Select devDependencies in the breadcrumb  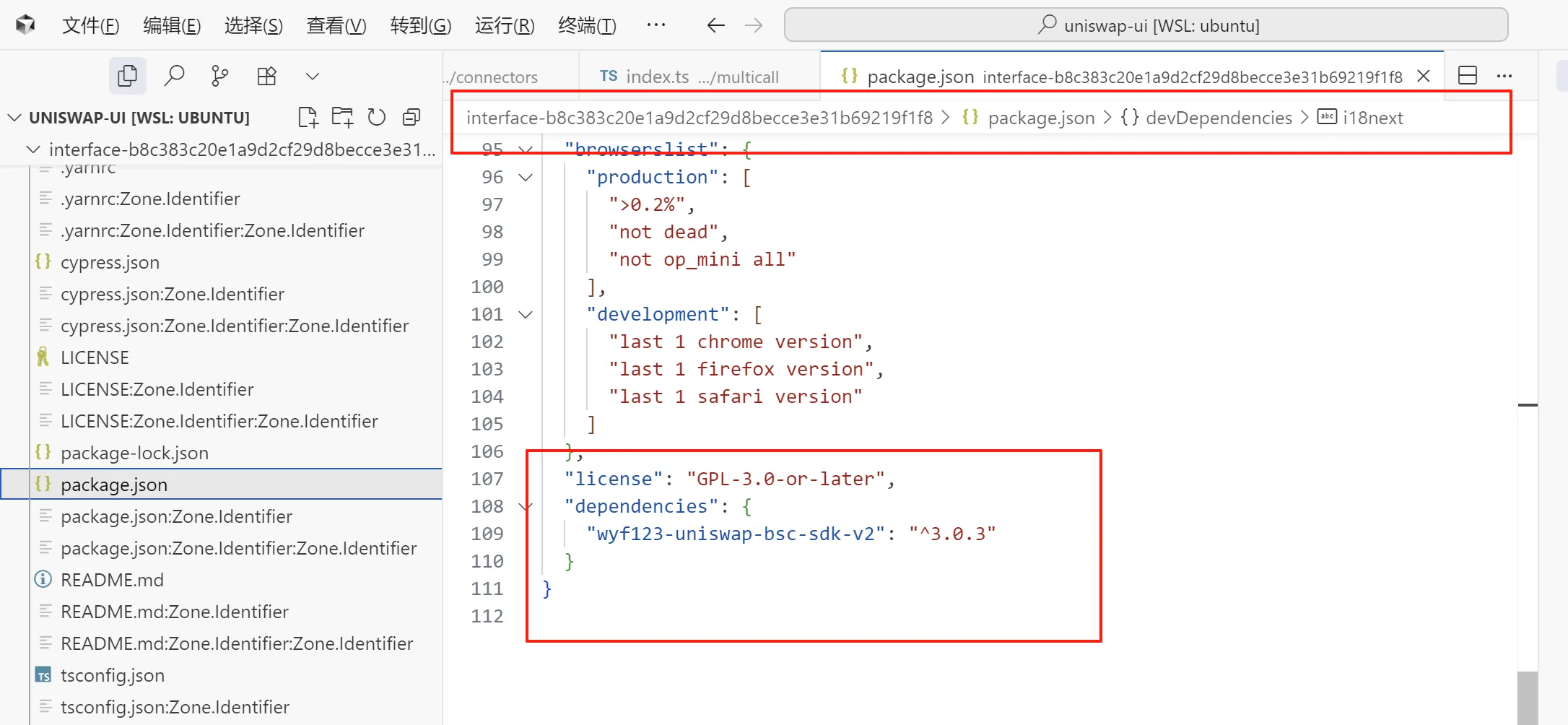coord(1218,118)
